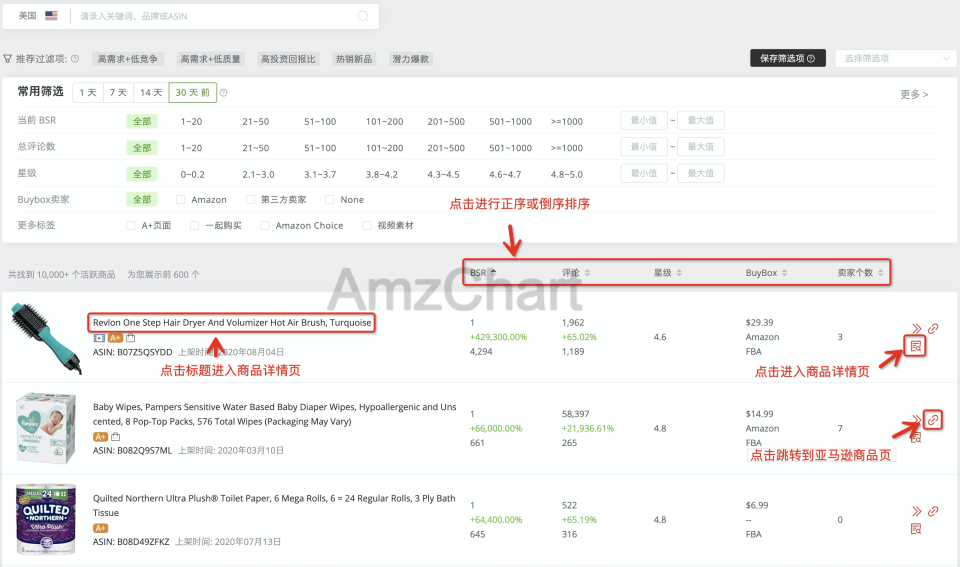Apply 高需求+低质量 recommended filter
The image size is (960, 567).
coord(210,59)
